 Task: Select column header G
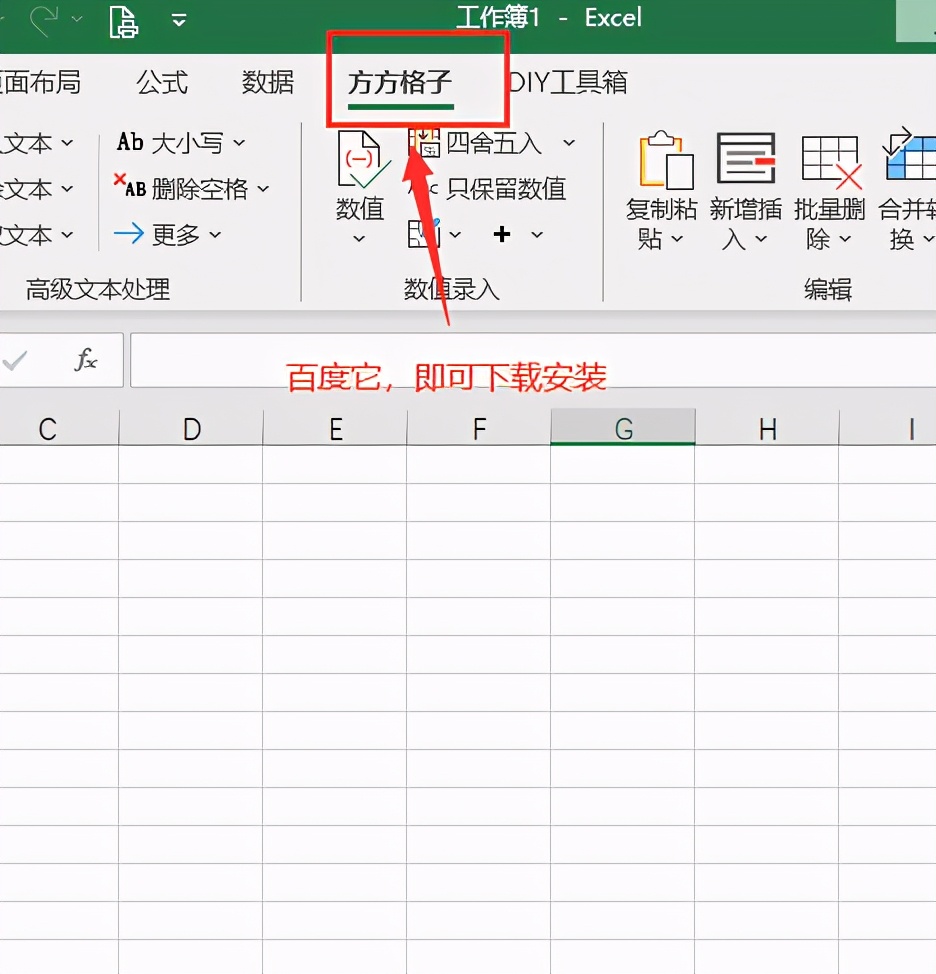[622, 427]
